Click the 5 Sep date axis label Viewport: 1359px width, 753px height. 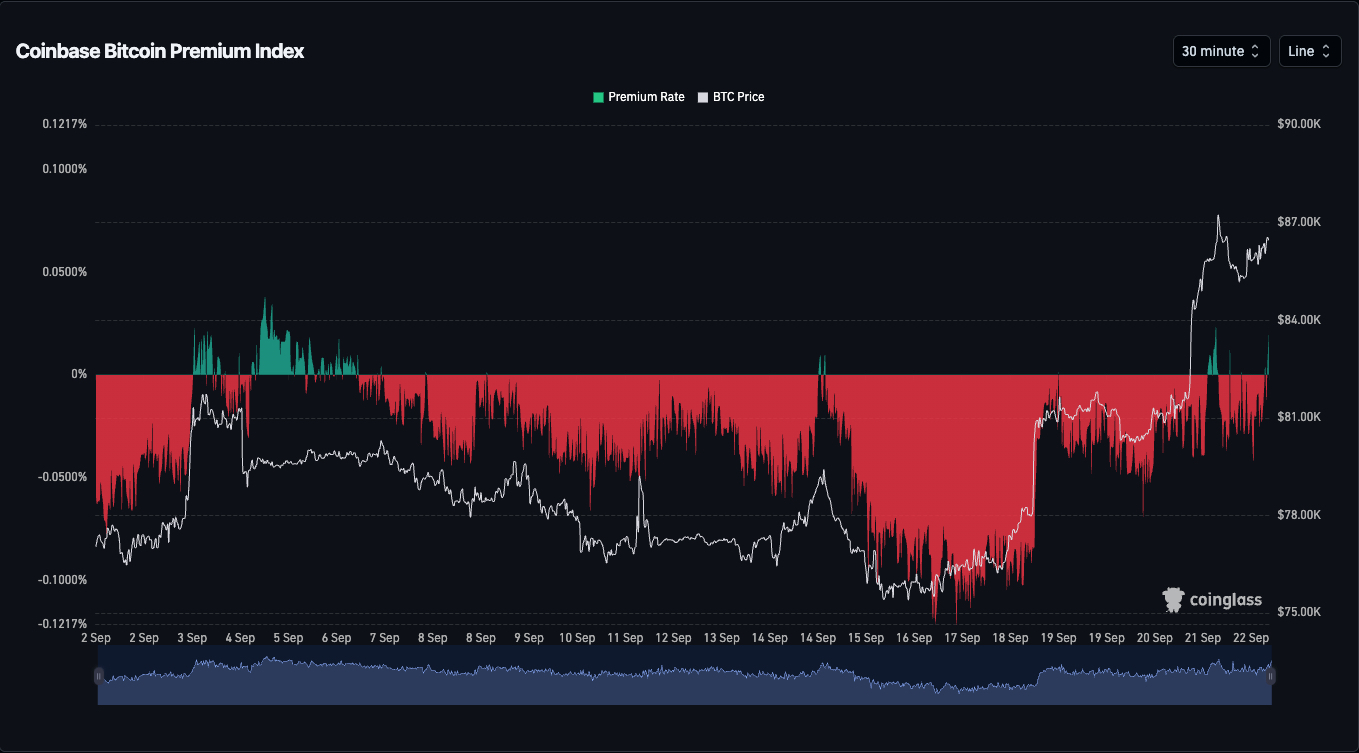pyautogui.click(x=288, y=637)
